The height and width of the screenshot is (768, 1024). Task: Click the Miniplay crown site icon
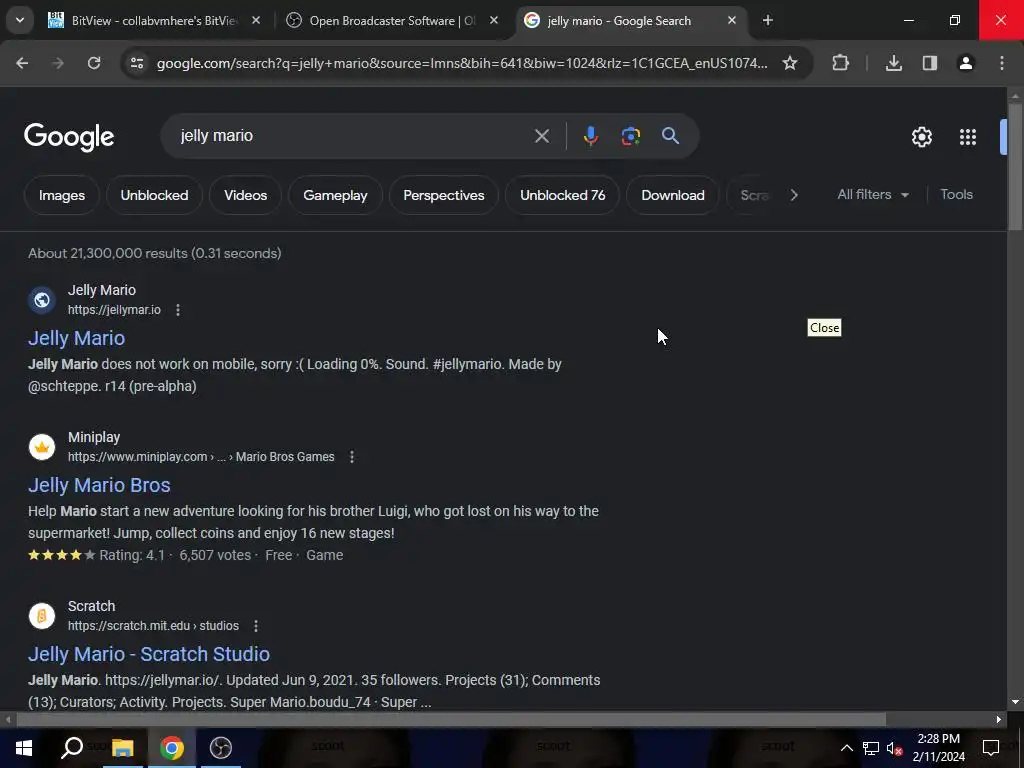click(x=42, y=447)
